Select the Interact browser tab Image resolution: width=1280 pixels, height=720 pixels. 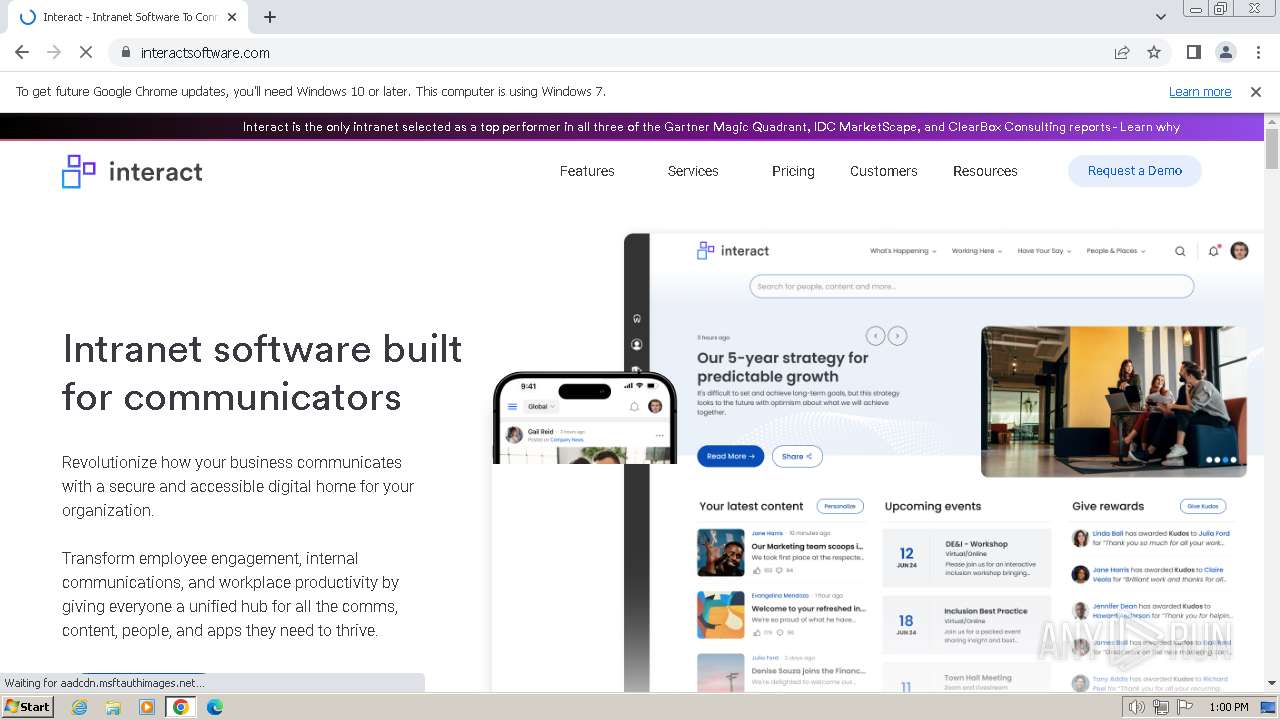[130, 17]
